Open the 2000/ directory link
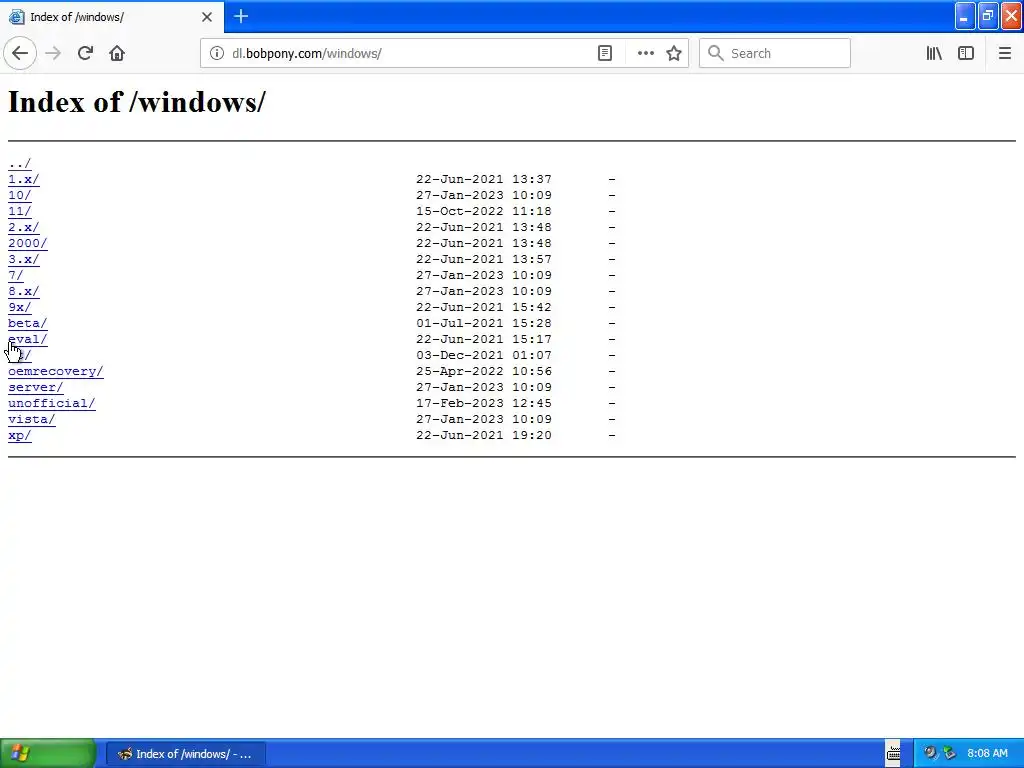This screenshot has width=1024, height=768. tap(27, 243)
